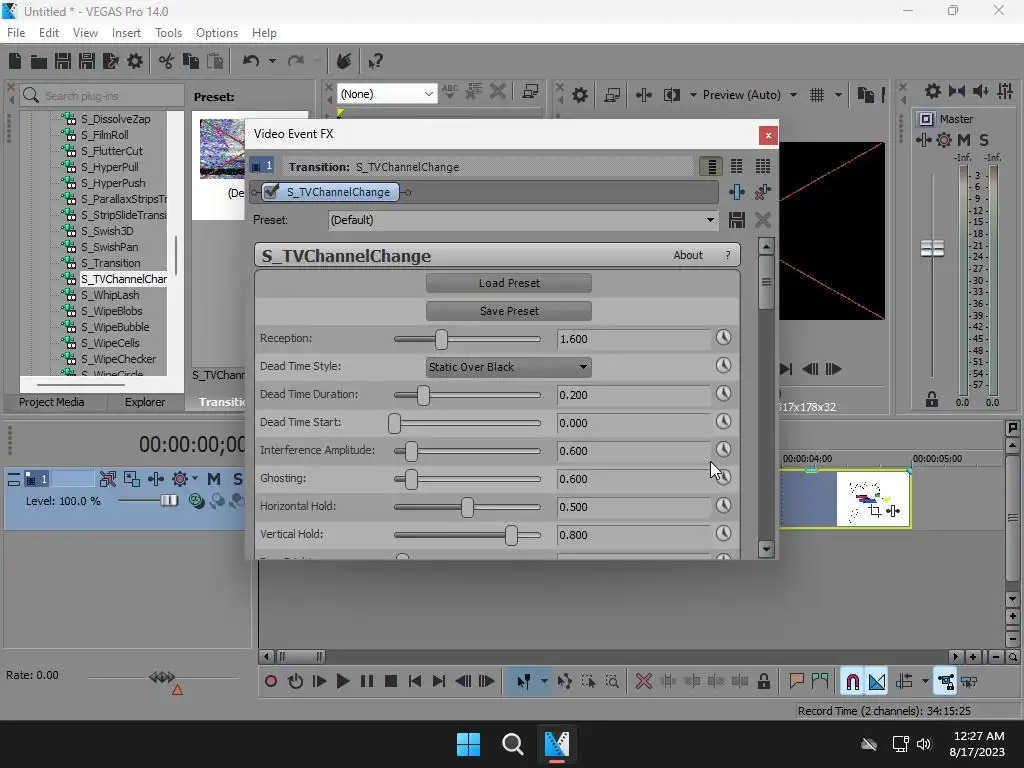Toggle track Solo S button

pyautogui.click(x=238, y=479)
